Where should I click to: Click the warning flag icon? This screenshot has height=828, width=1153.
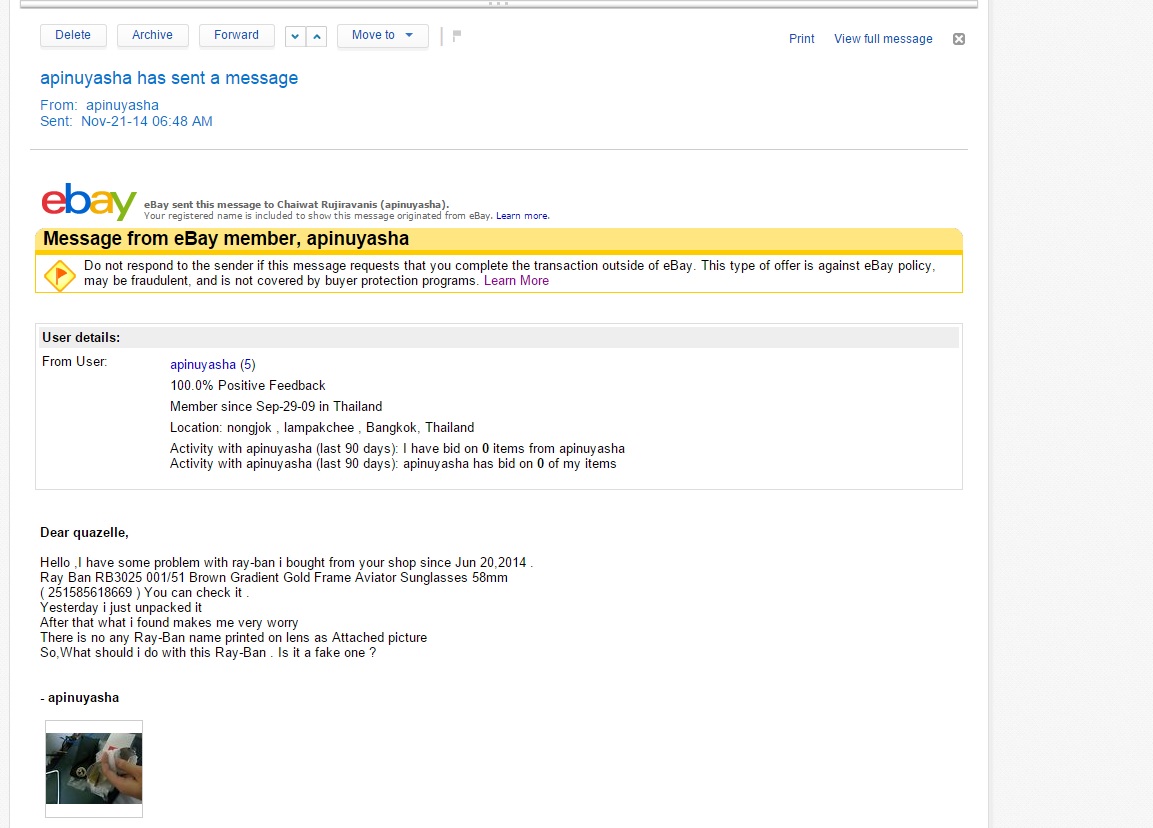[59, 275]
